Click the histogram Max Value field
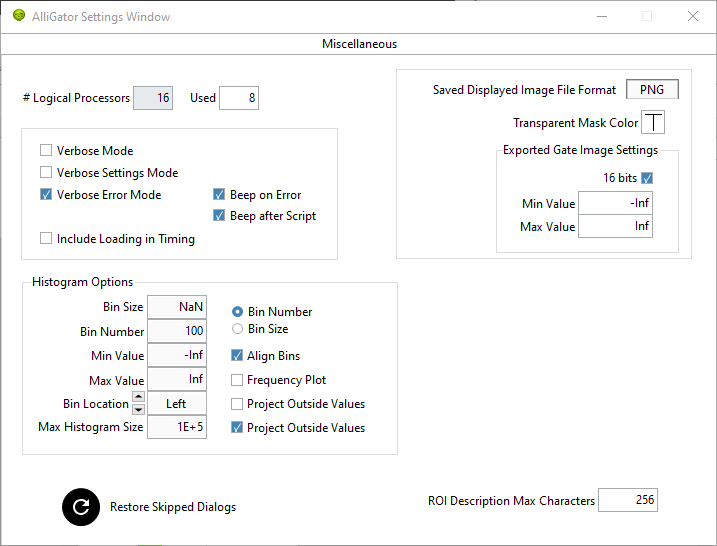 177,379
